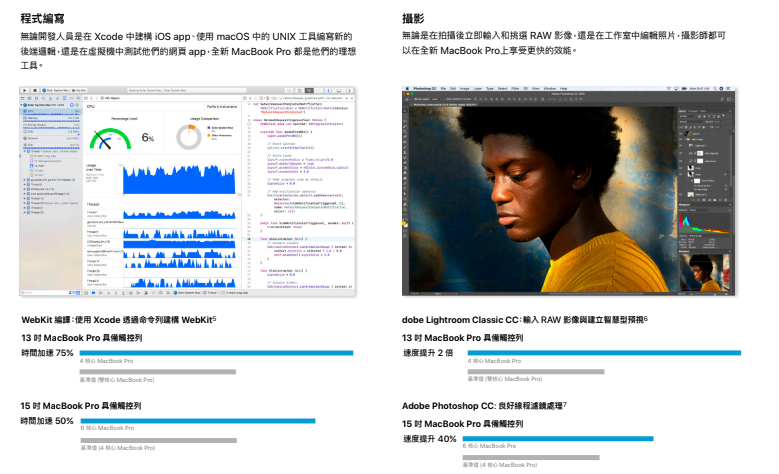Click the battery icon in macOS menu bar
Image resolution: width=779 pixels, height=474 pixels.
684,88
